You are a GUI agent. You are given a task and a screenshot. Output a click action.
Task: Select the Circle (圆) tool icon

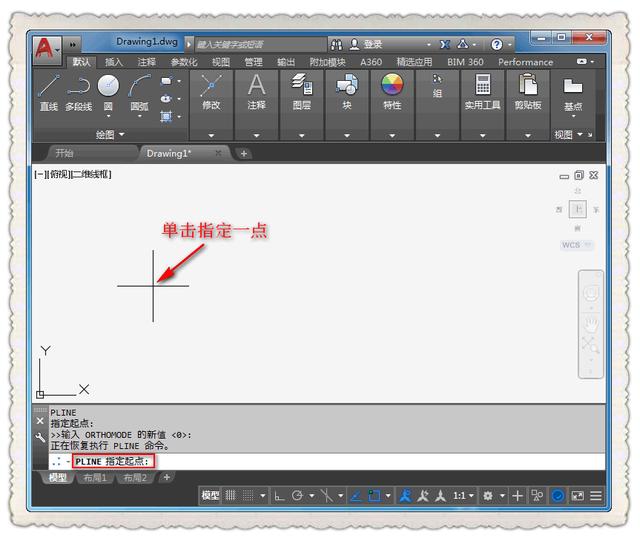pos(108,85)
